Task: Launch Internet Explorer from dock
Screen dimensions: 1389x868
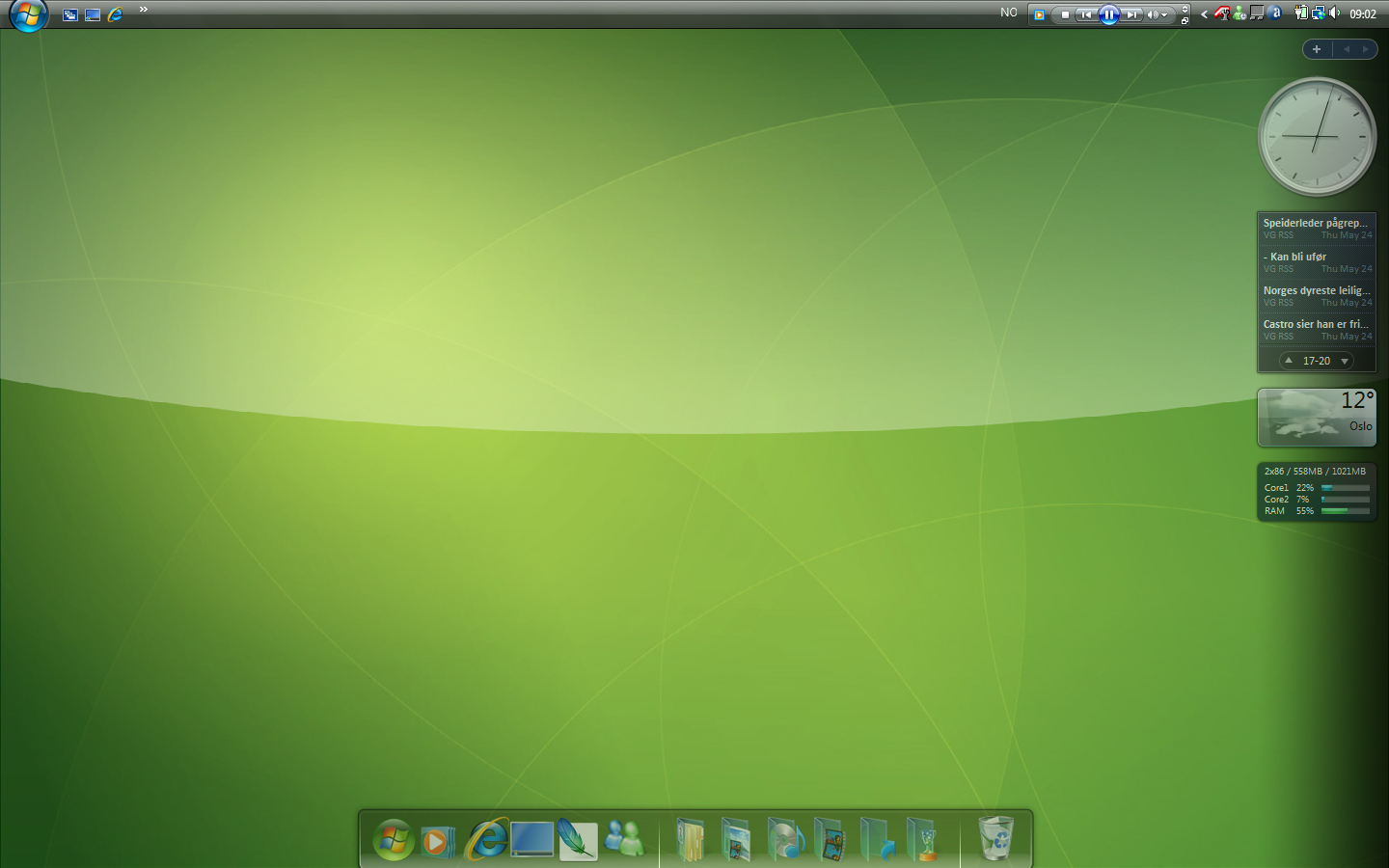Action: (x=487, y=839)
